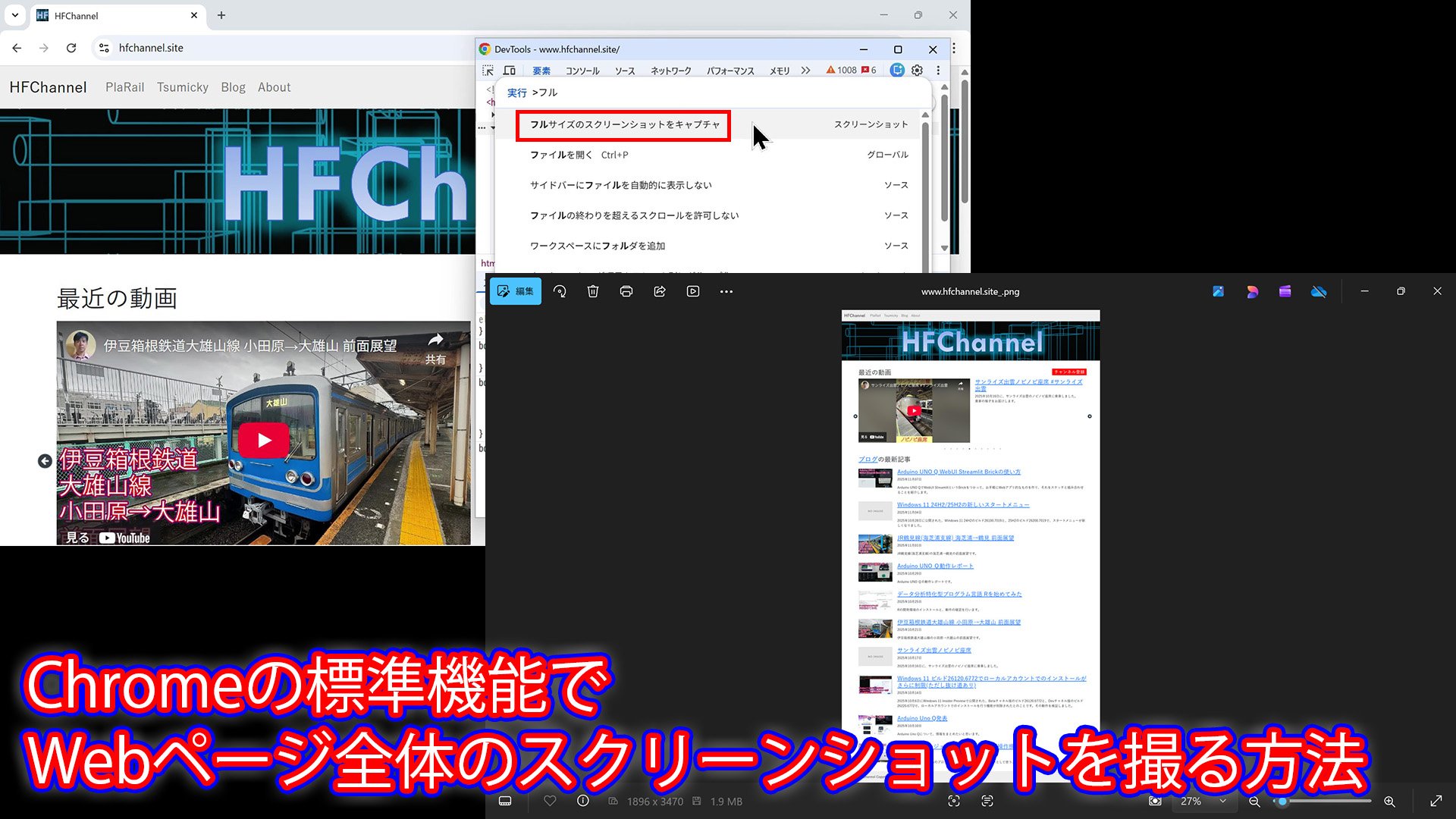
Task: Click the site information icon in the address bar
Action: [104, 48]
